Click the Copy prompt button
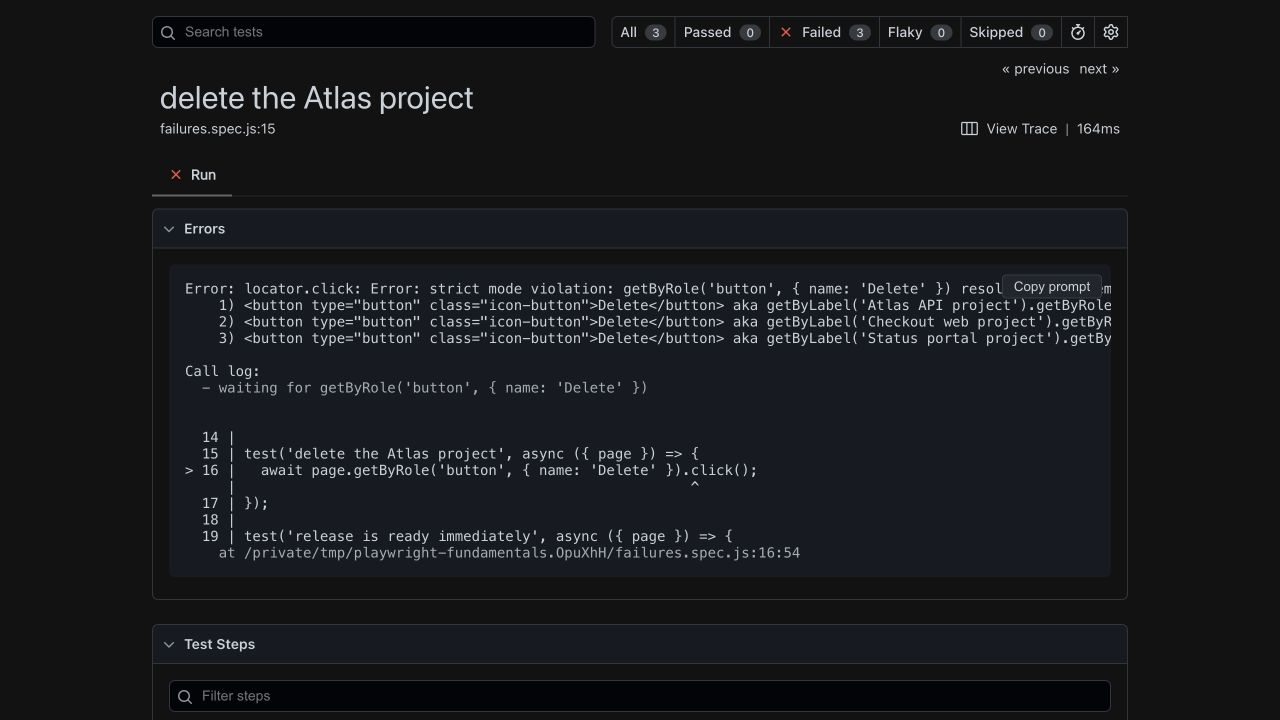 point(1052,286)
